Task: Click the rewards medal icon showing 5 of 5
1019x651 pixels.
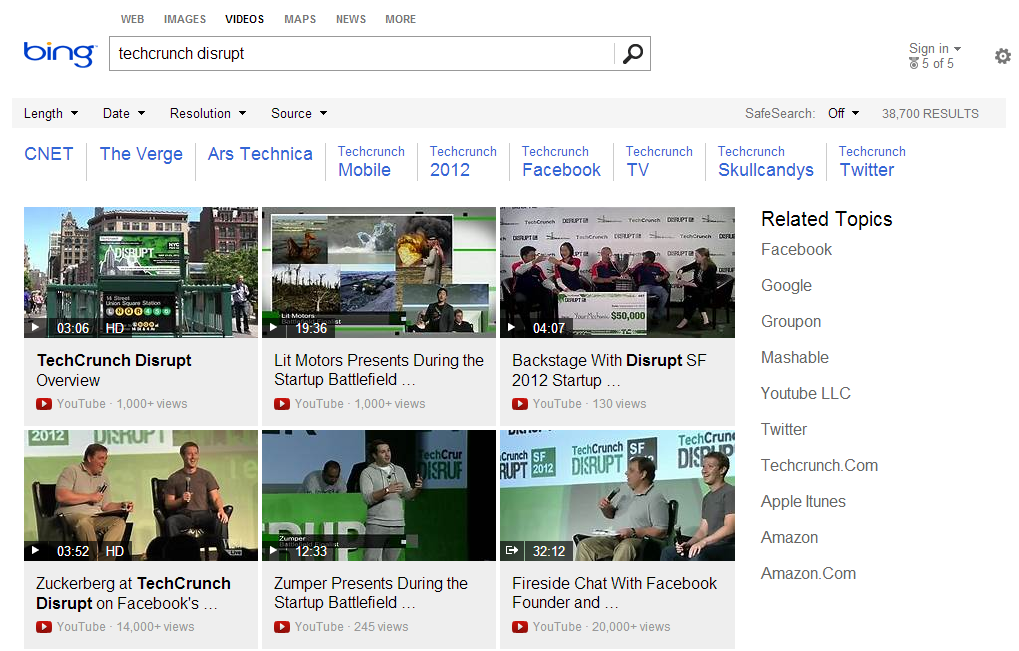Action: point(914,64)
